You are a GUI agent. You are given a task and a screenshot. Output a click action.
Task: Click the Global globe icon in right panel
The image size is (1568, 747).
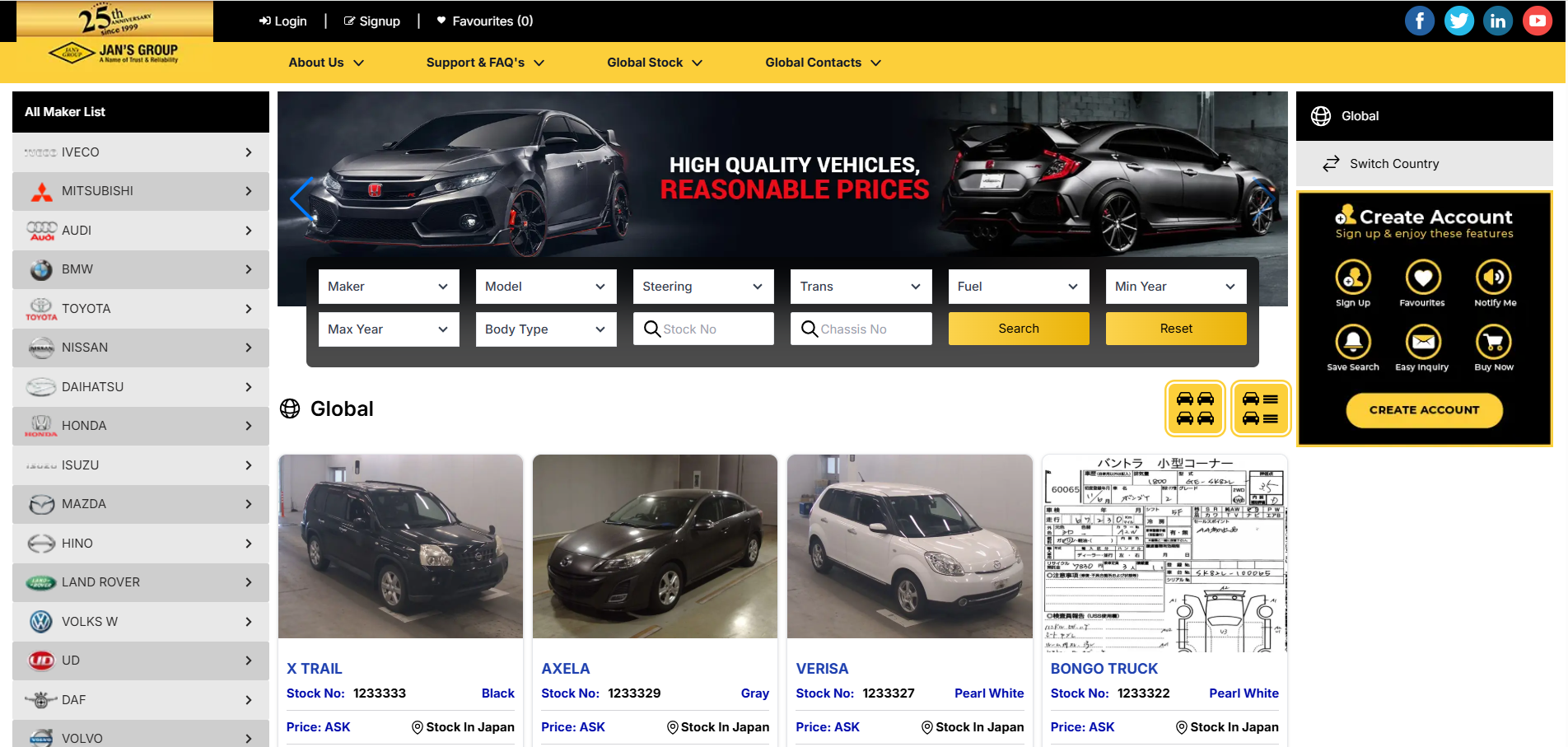point(1321,116)
